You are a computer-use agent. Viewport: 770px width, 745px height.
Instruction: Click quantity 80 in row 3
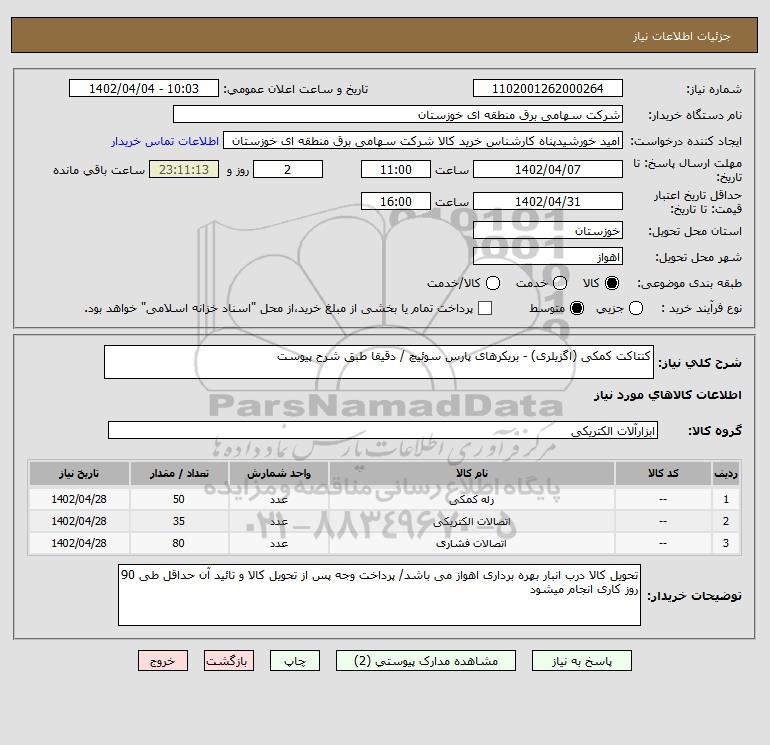pos(179,543)
